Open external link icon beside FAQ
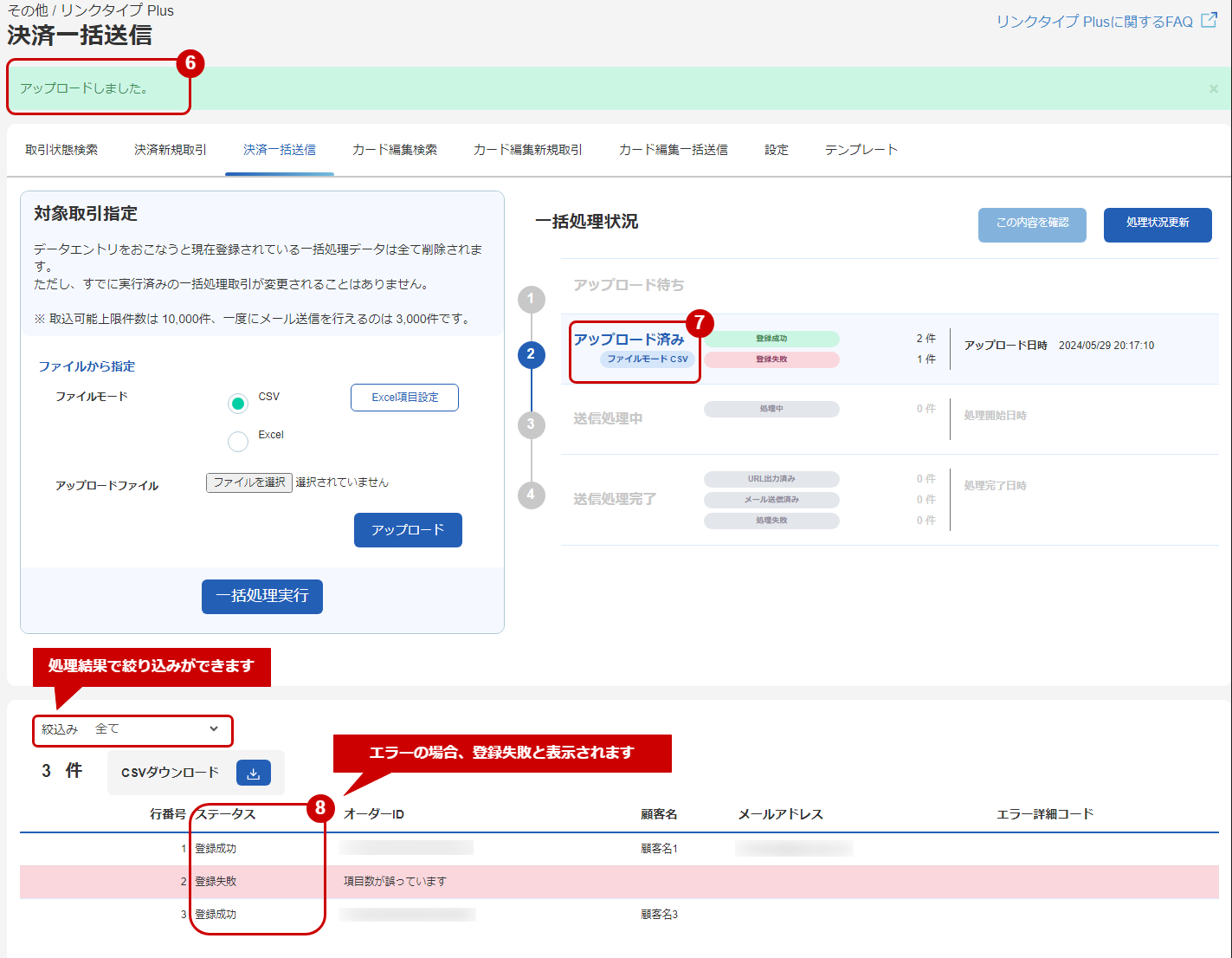 (1209, 21)
